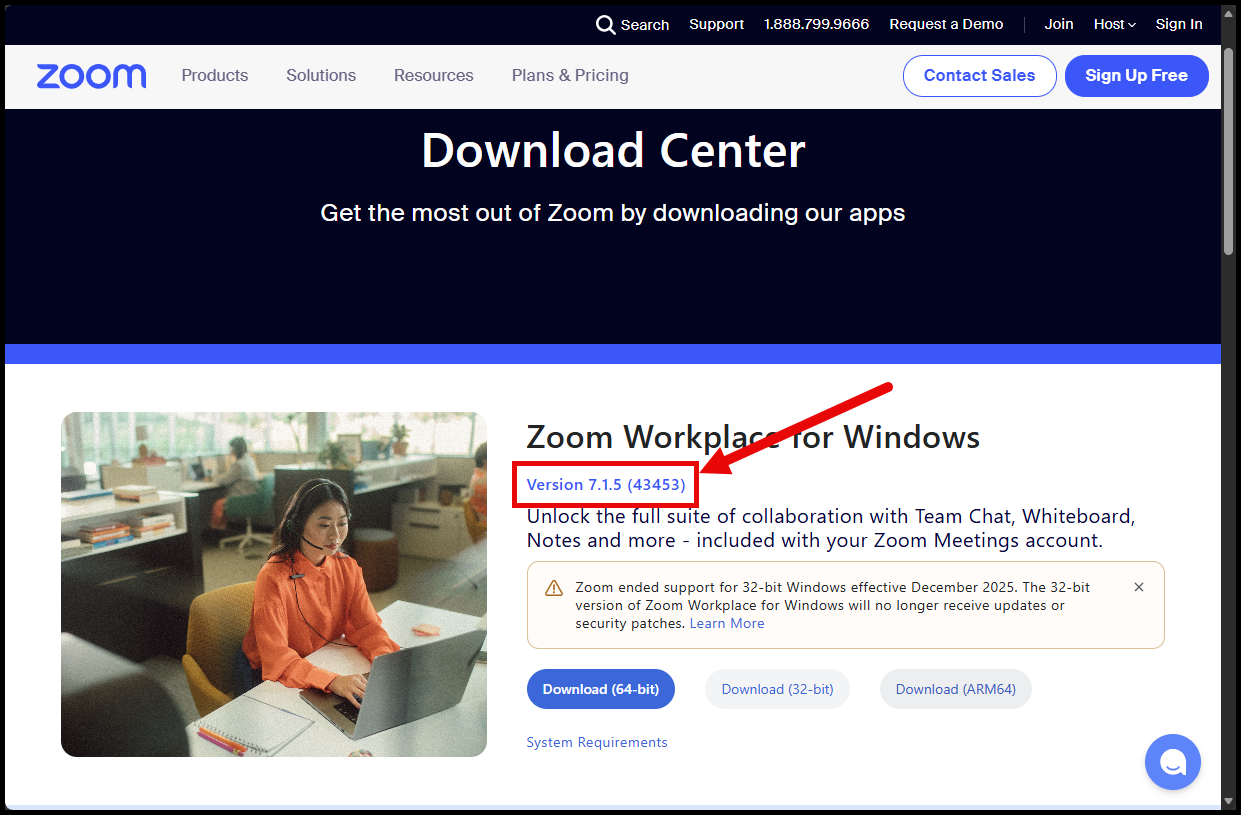Go to Plans & Pricing
1241x815 pixels.
click(570, 75)
